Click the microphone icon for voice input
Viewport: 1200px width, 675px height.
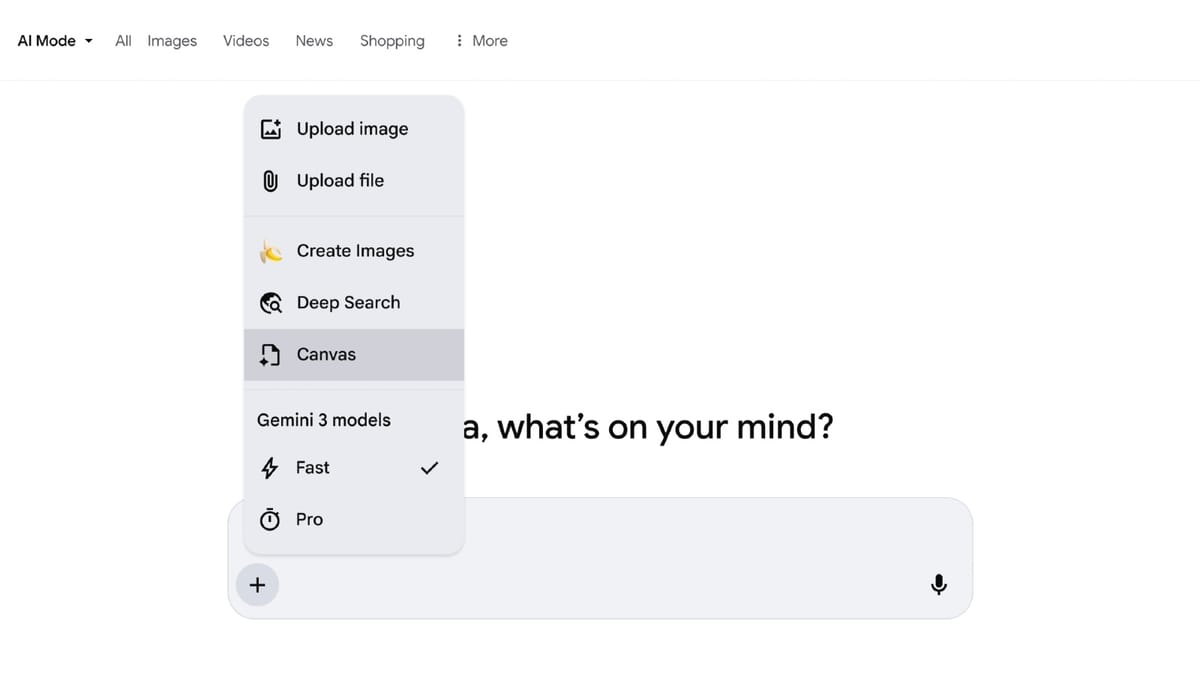(938, 584)
